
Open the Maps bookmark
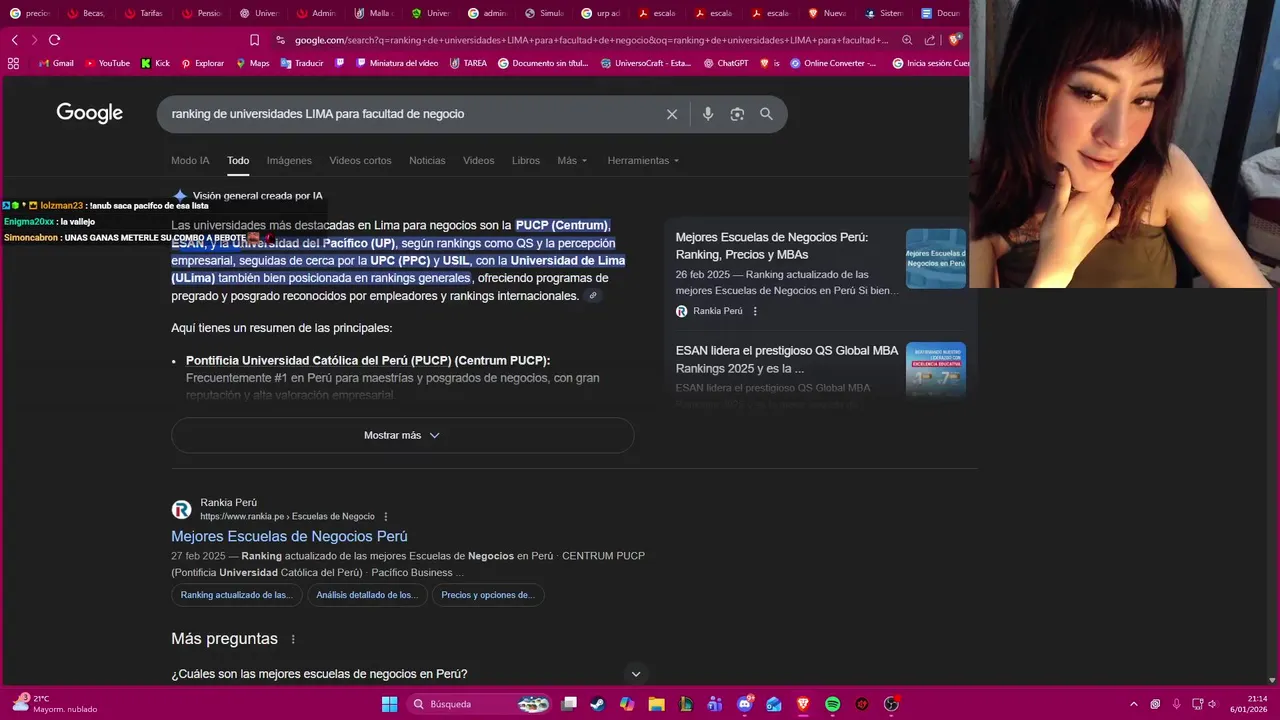[x=253, y=63]
